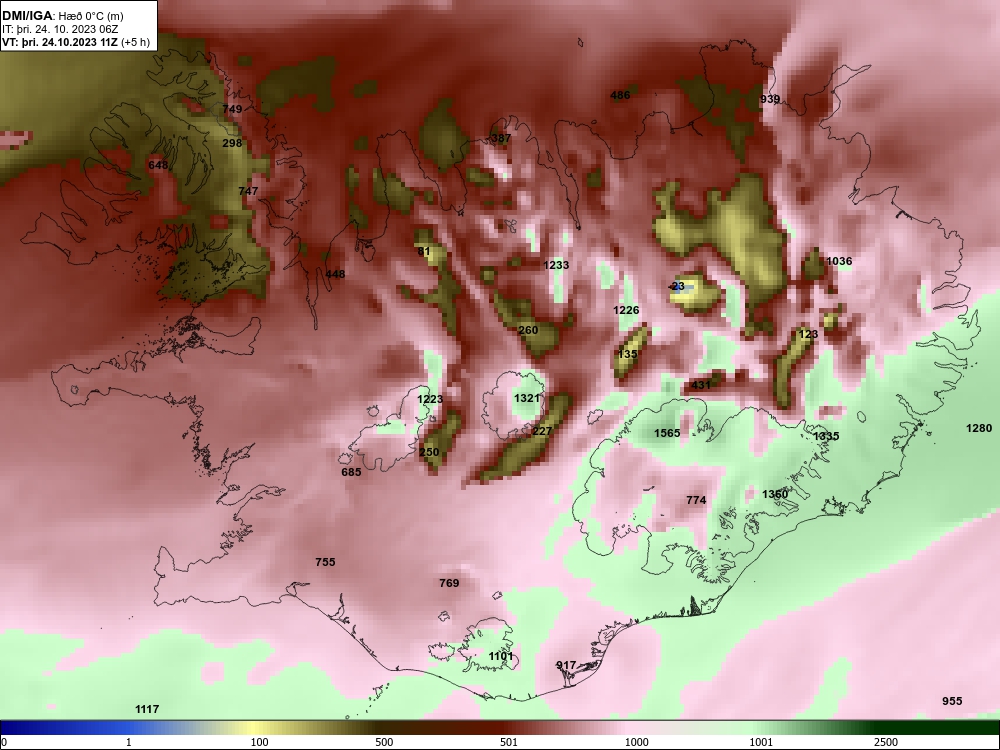Select the negative -23 value

[x=677, y=286]
